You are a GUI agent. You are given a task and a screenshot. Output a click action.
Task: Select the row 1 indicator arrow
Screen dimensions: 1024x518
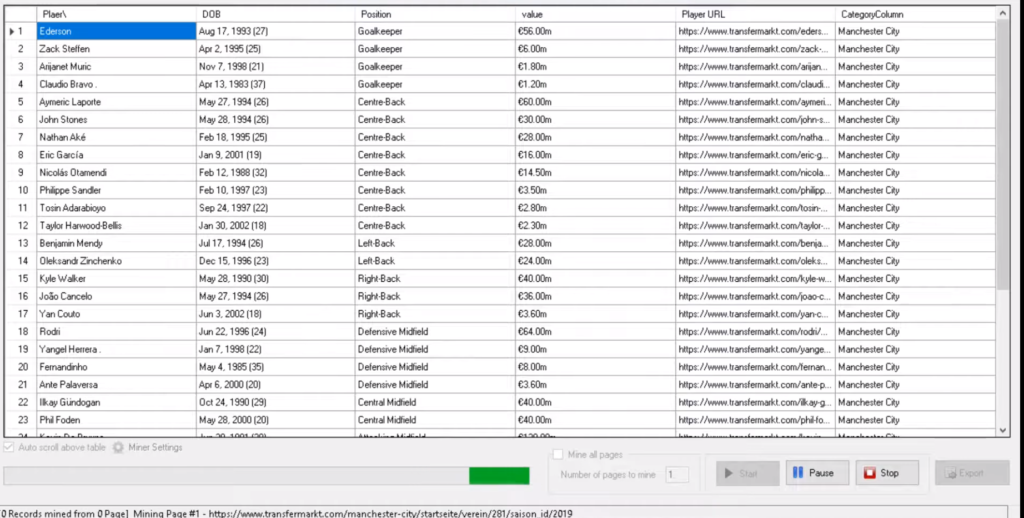click(x=12, y=32)
